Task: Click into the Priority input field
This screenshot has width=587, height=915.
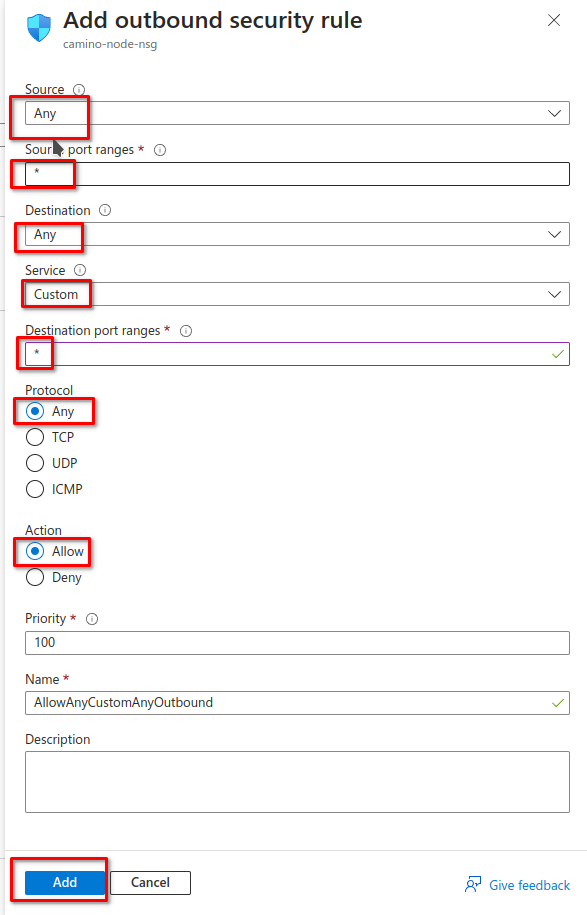Action: coord(297,642)
